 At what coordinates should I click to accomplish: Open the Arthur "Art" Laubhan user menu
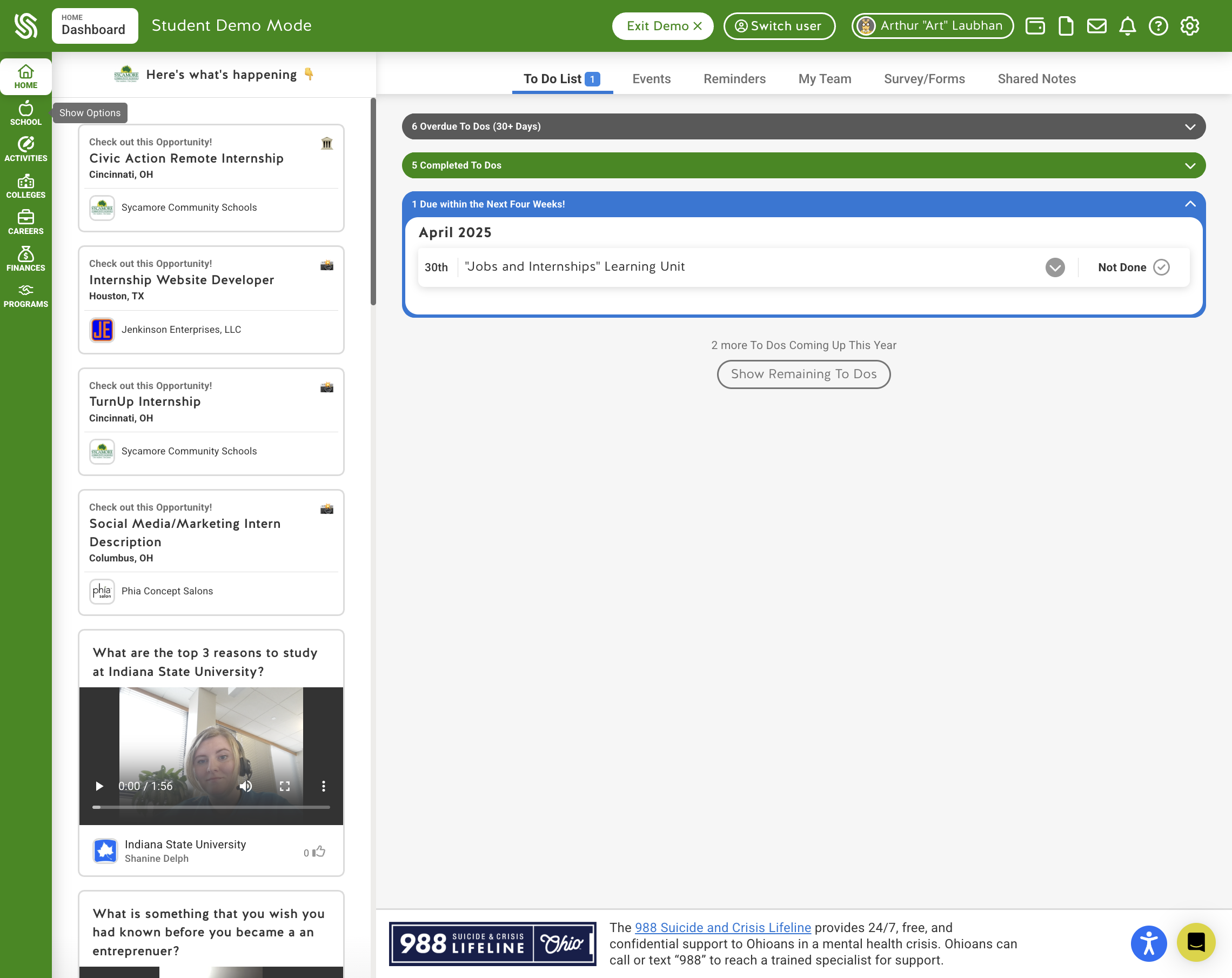click(932, 26)
